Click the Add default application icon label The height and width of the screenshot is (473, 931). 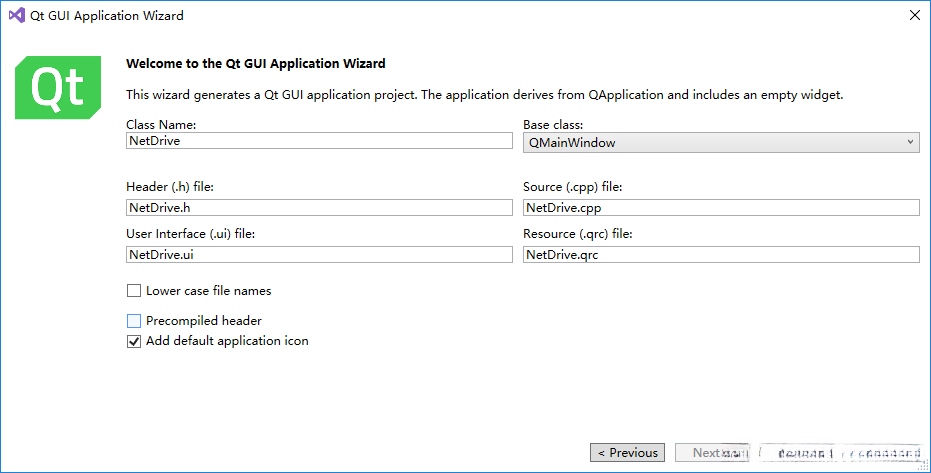227,341
